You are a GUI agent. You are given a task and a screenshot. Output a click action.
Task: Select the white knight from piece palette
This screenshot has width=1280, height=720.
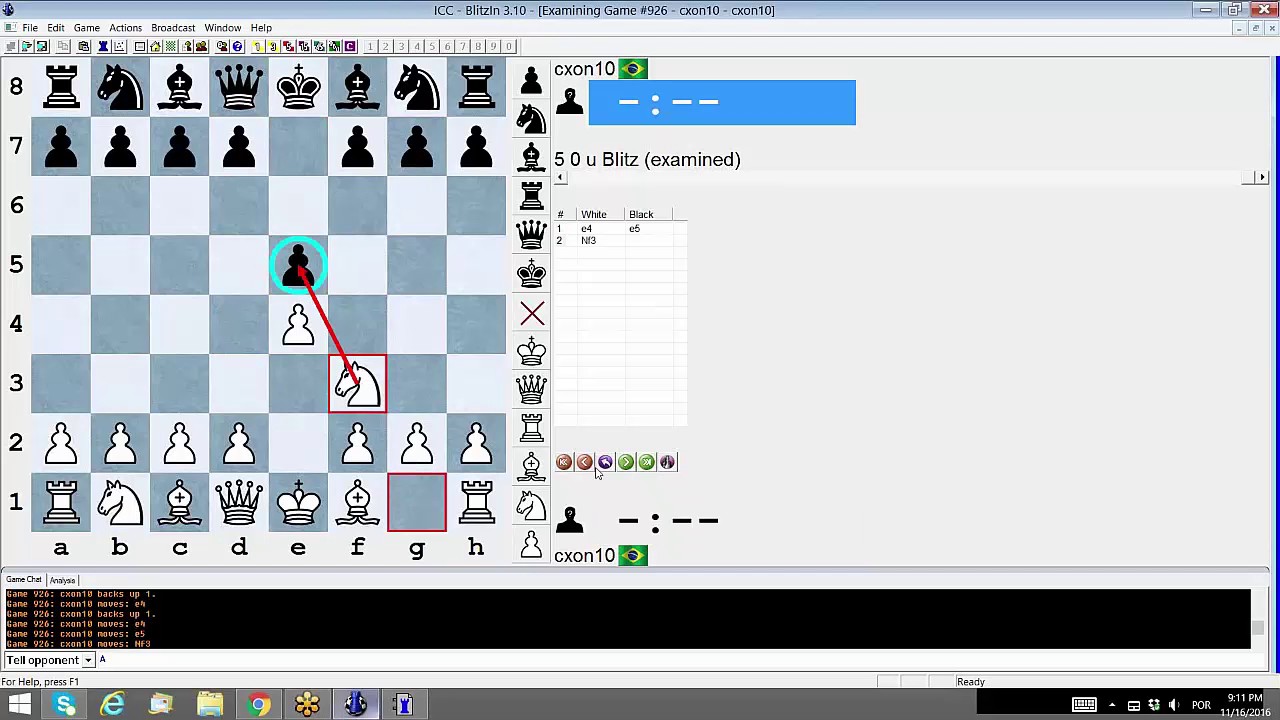[531, 506]
